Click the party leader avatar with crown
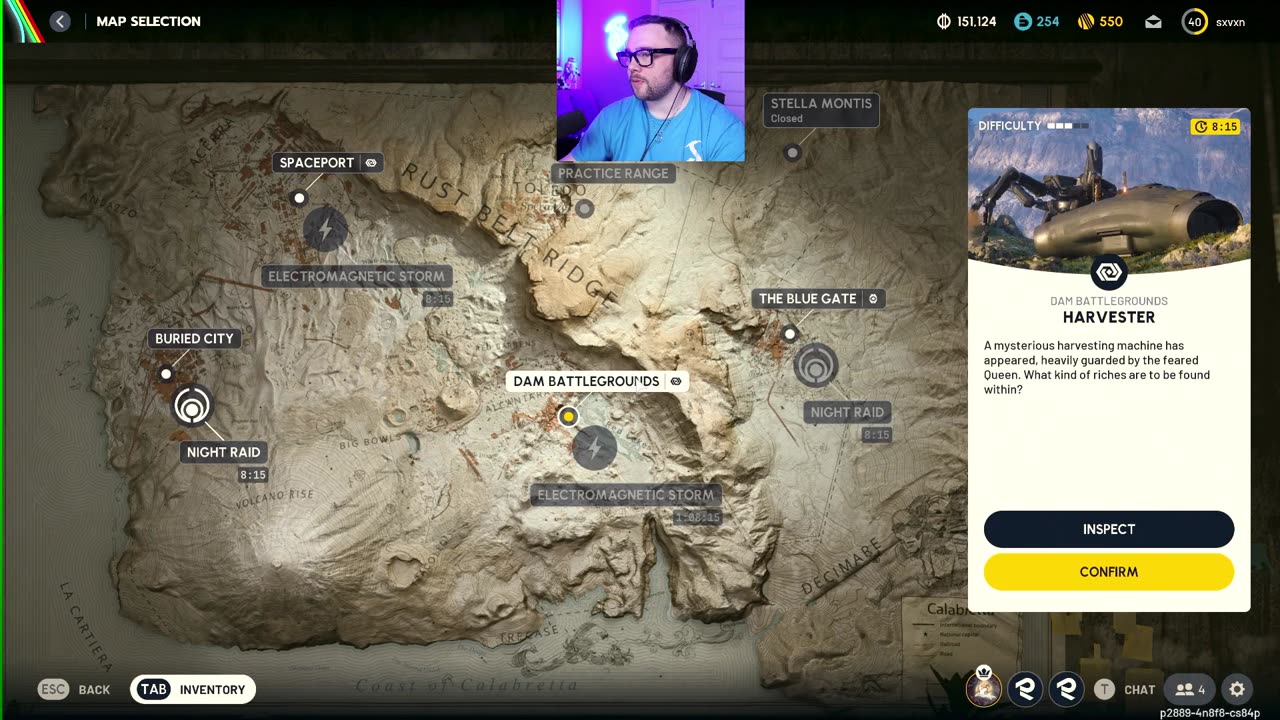 (x=984, y=687)
